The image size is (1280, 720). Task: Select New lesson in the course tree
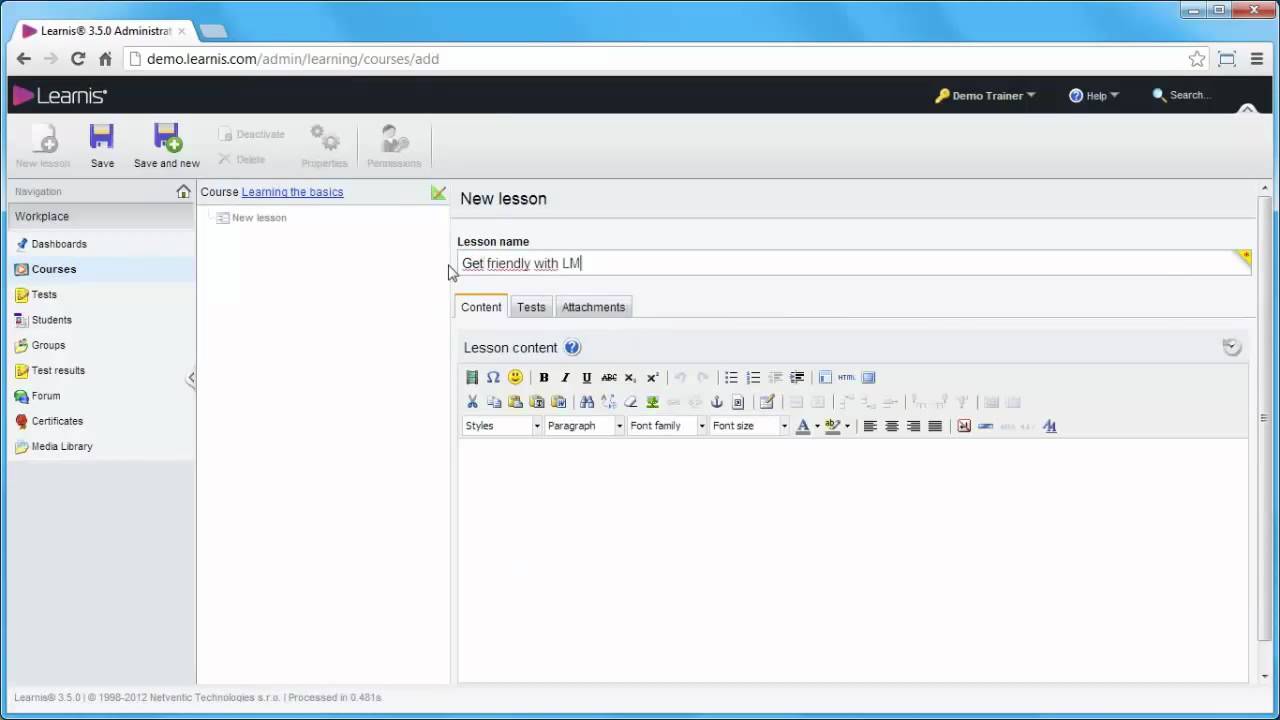[x=259, y=218]
